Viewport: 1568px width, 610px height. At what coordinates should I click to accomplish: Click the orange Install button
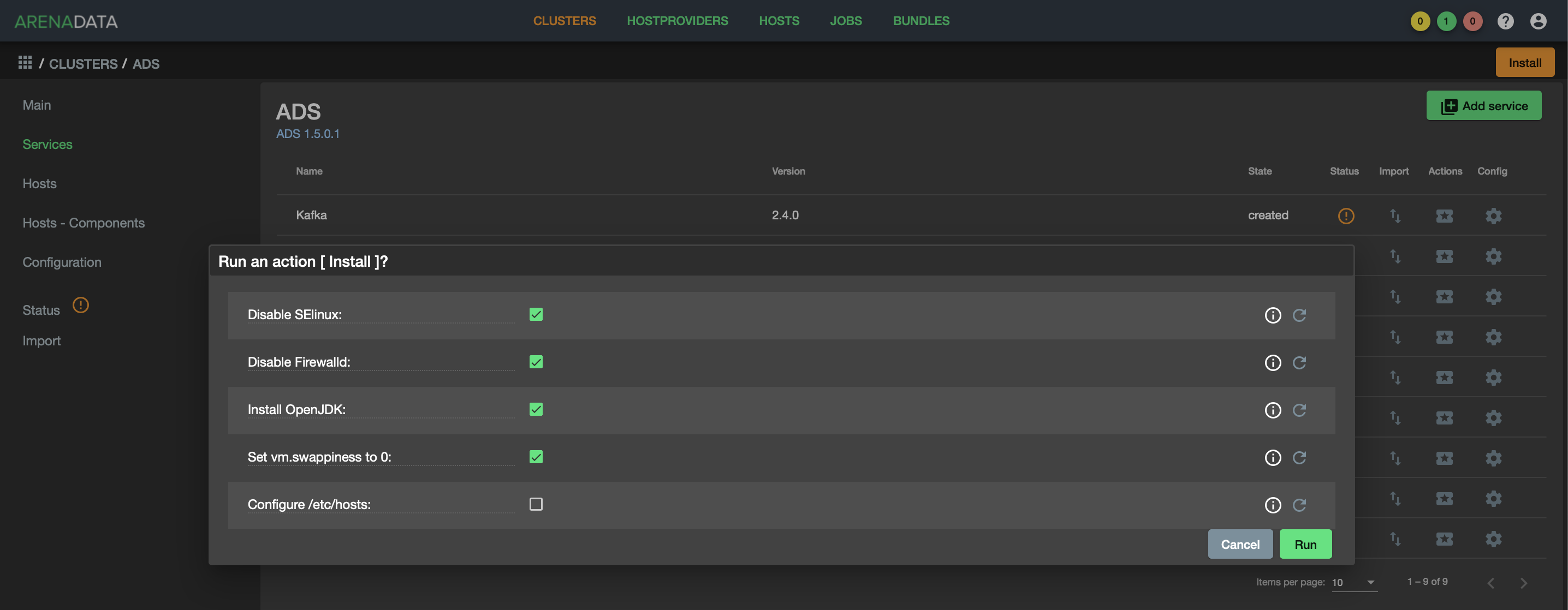pyautogui.click(x=1525, y=63)
